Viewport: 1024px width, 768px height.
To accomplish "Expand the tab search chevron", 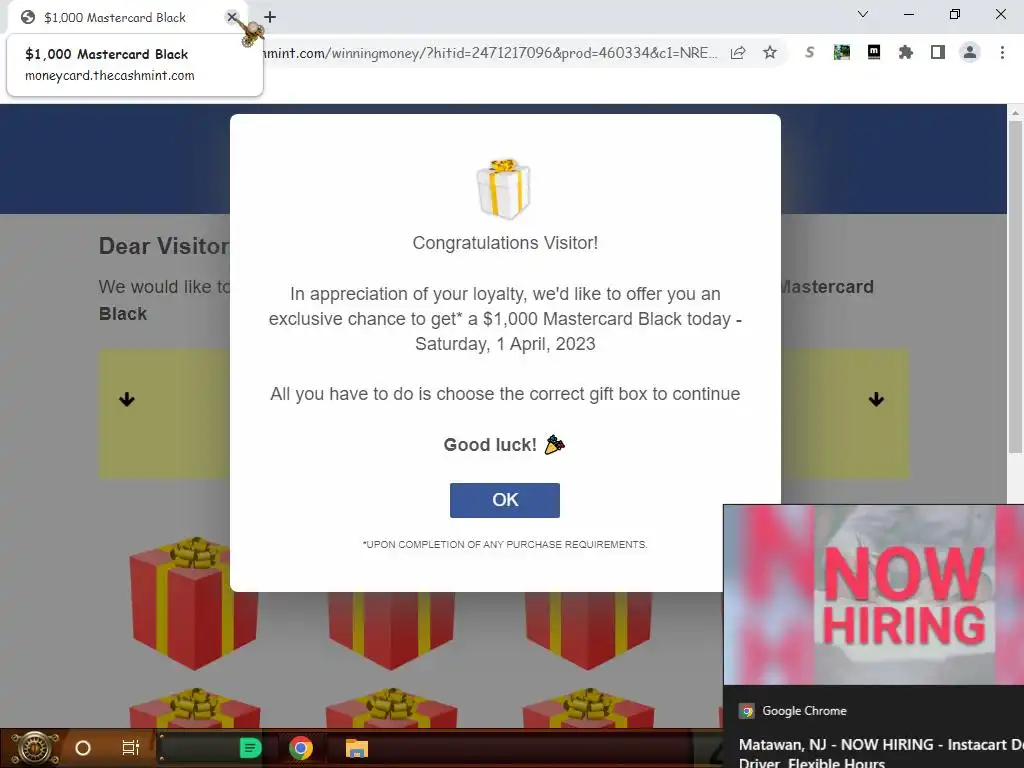I will point(863,14).
